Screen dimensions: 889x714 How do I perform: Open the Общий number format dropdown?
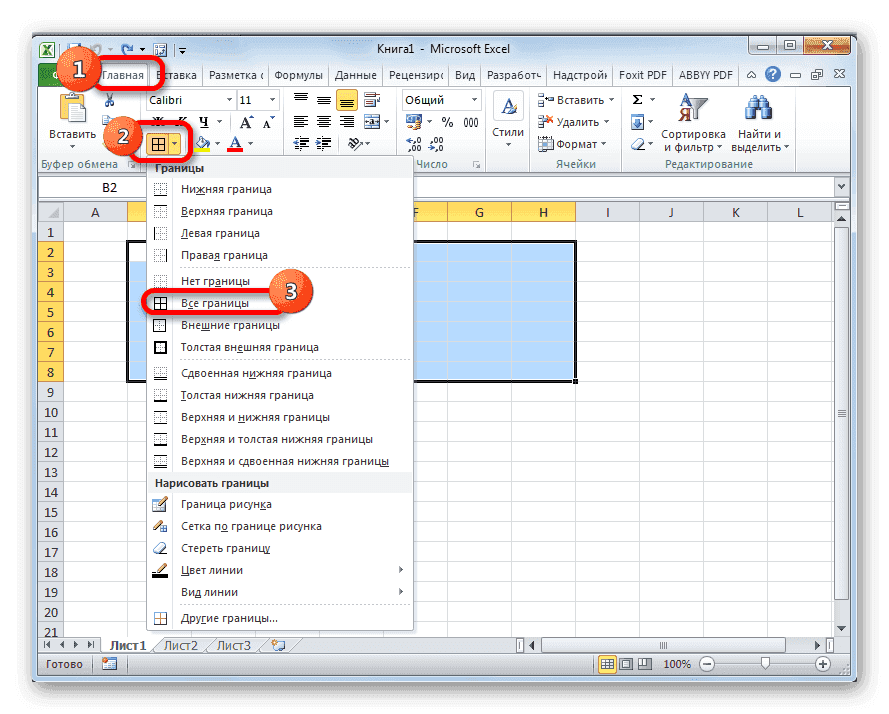tap(474, 100)
